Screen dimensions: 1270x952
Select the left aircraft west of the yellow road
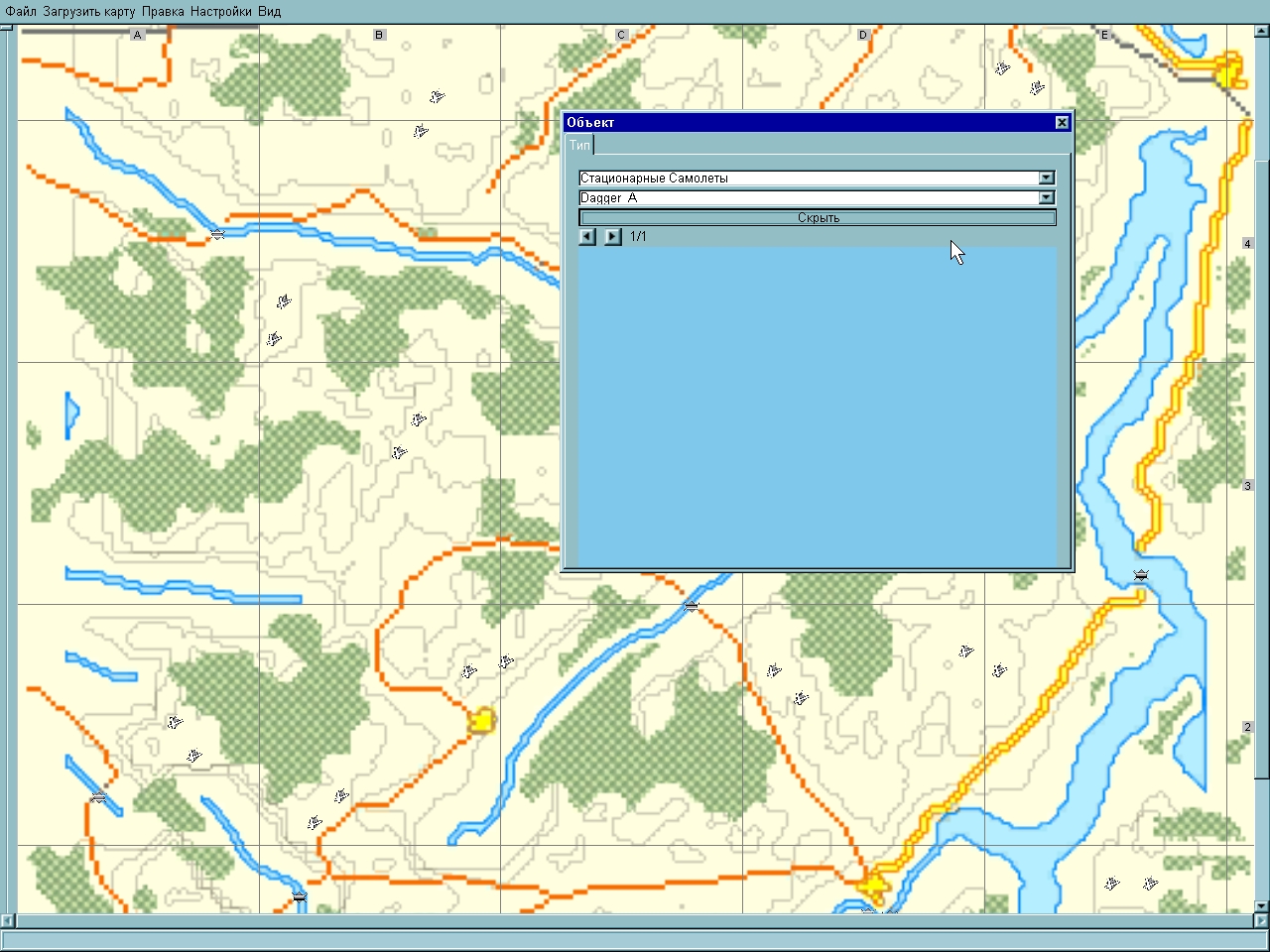pos(966,652)
